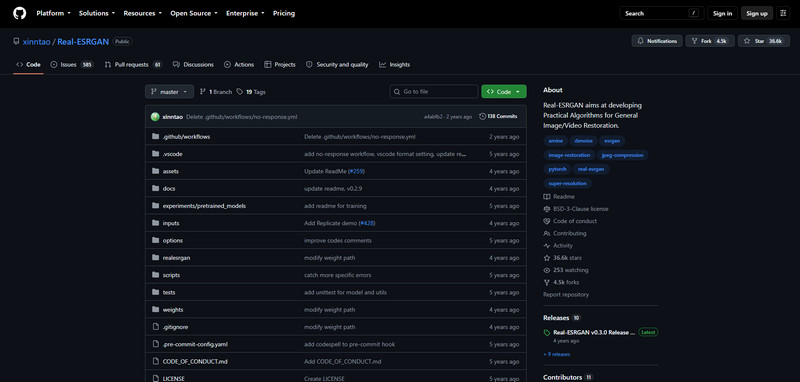Viewport: 800px width, 382px height.
Task: Expand the Open Source menu
Action: point(193,13)
